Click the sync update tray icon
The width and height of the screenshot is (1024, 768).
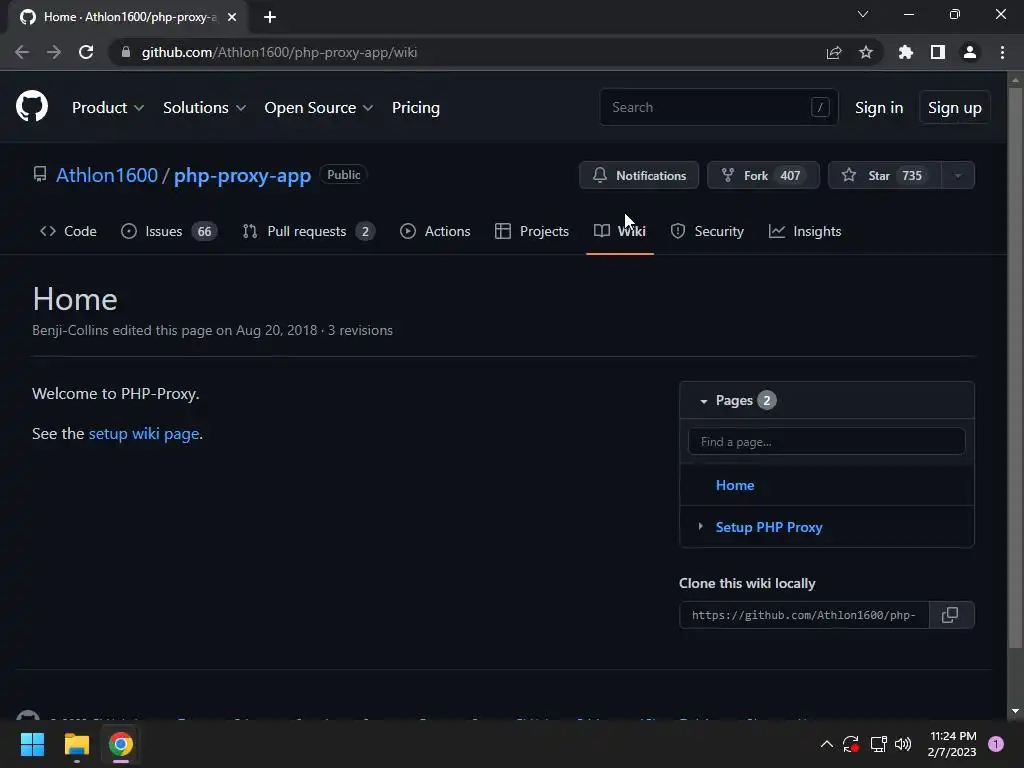pyautogui.click(x=851, y=744)
